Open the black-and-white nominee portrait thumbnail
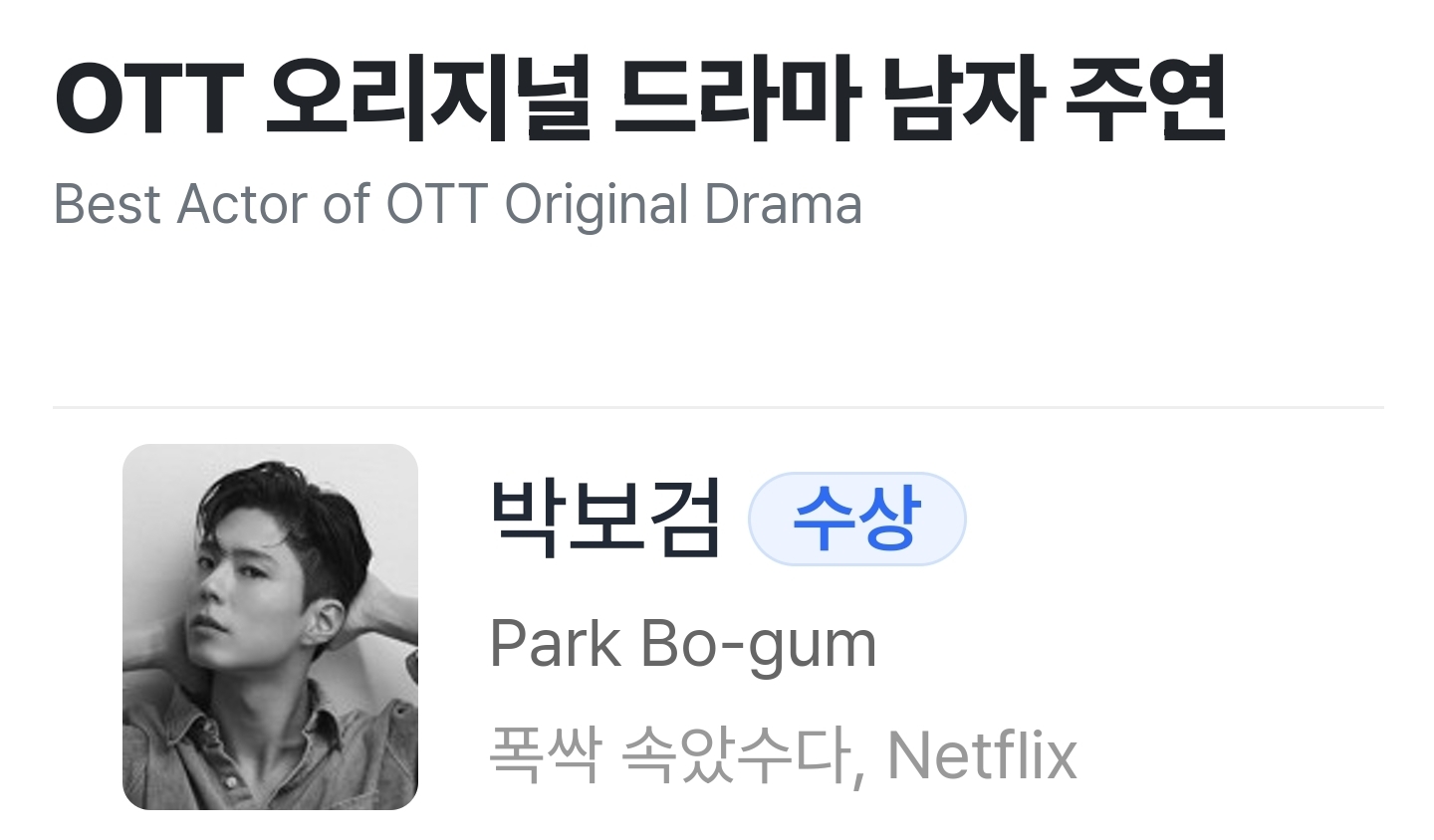The image size is (1434, 840). 270,626
